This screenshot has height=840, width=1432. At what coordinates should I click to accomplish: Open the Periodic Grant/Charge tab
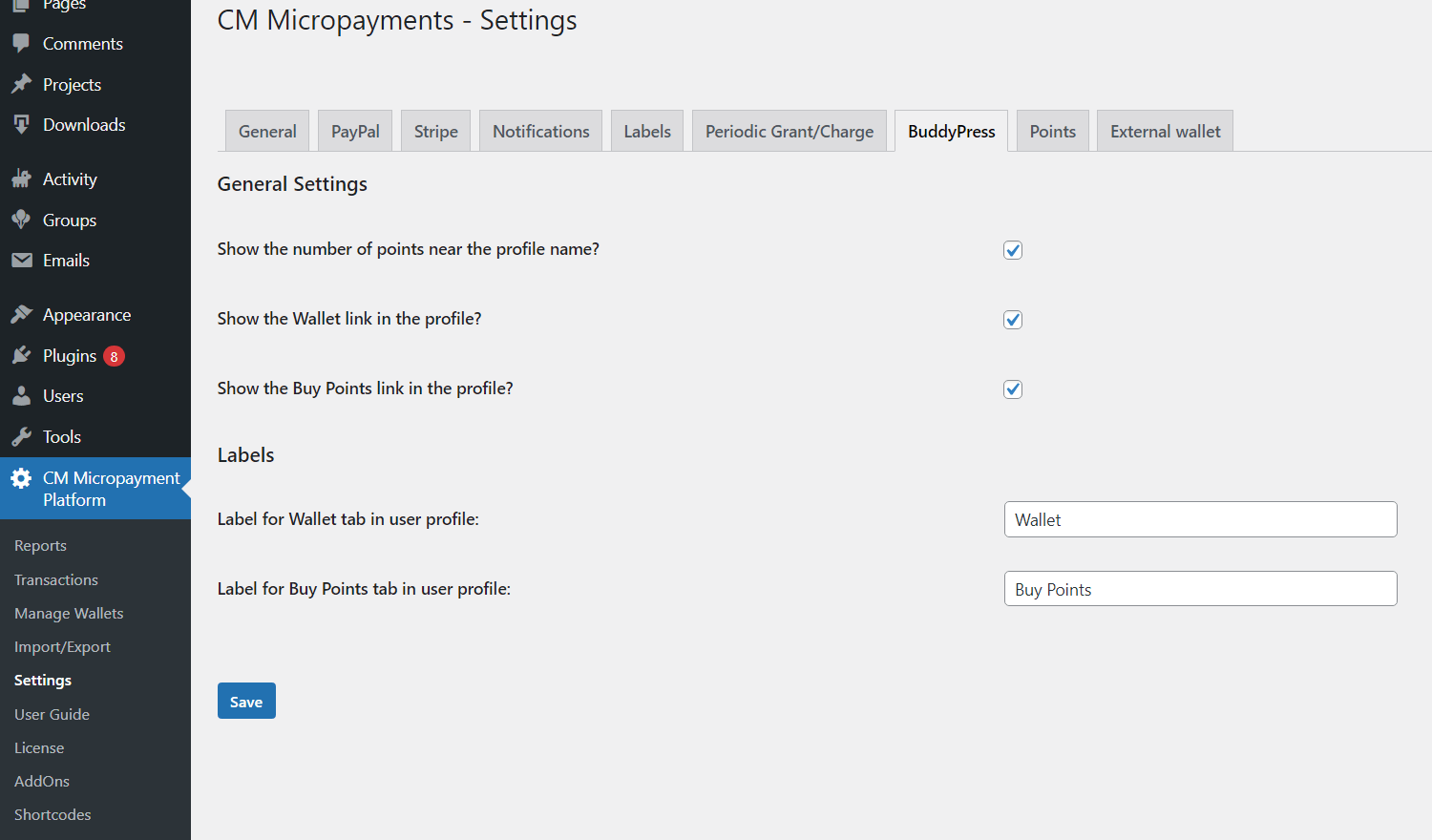click(789, 132)
